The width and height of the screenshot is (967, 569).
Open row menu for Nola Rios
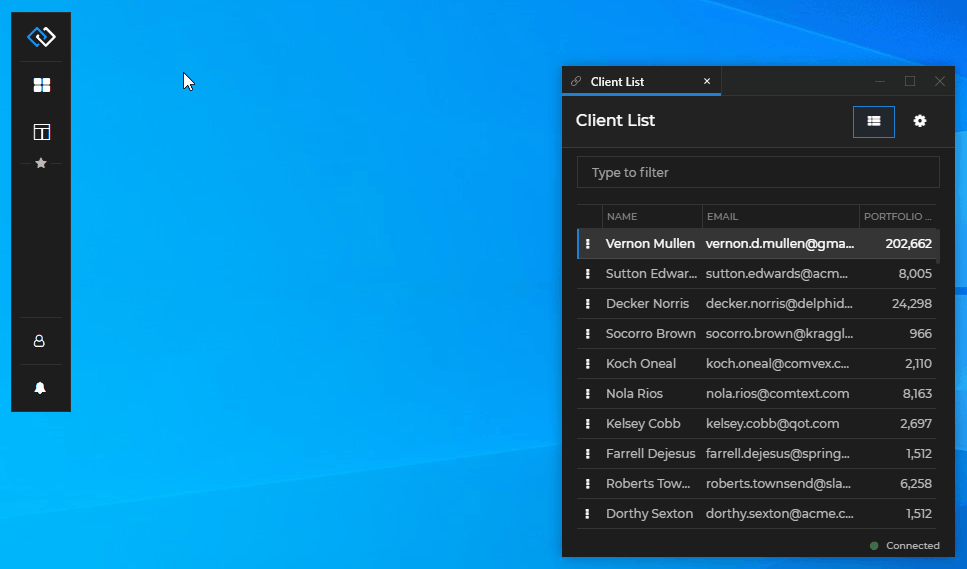[588, 394]
